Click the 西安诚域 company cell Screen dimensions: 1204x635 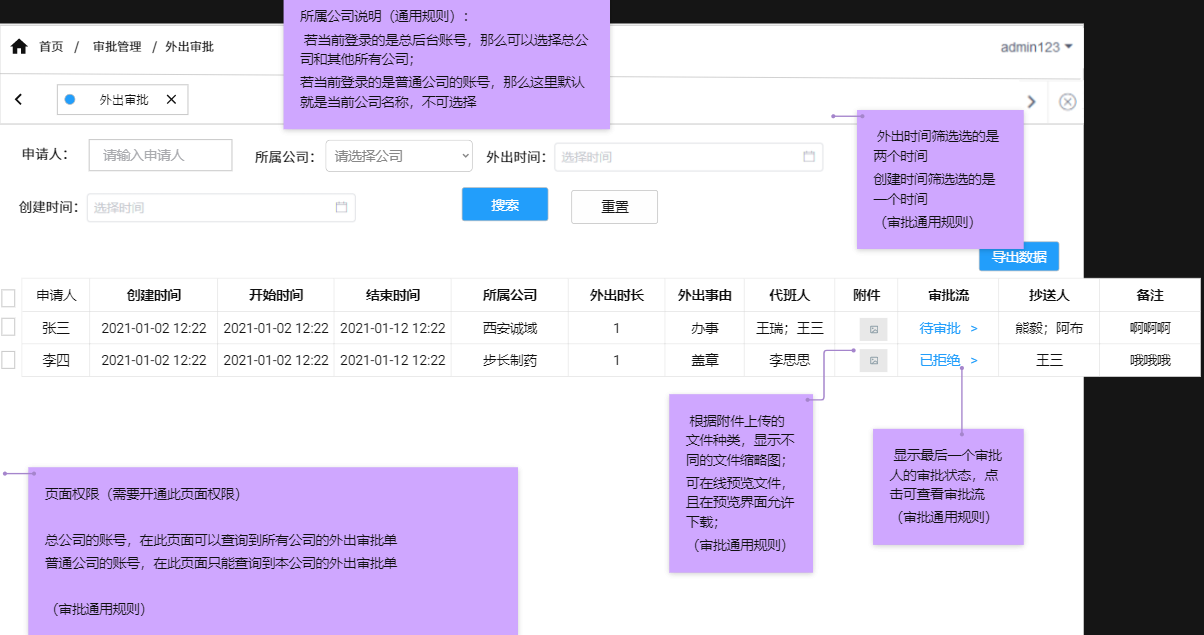[510, 328]
